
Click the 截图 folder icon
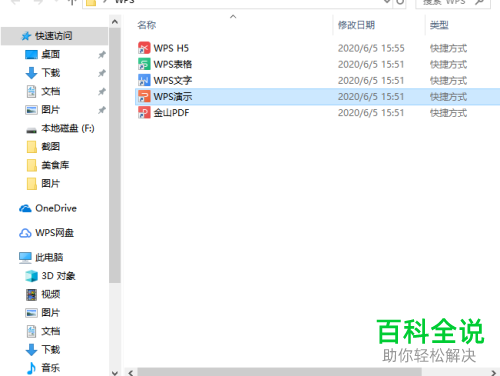(31, 147)
